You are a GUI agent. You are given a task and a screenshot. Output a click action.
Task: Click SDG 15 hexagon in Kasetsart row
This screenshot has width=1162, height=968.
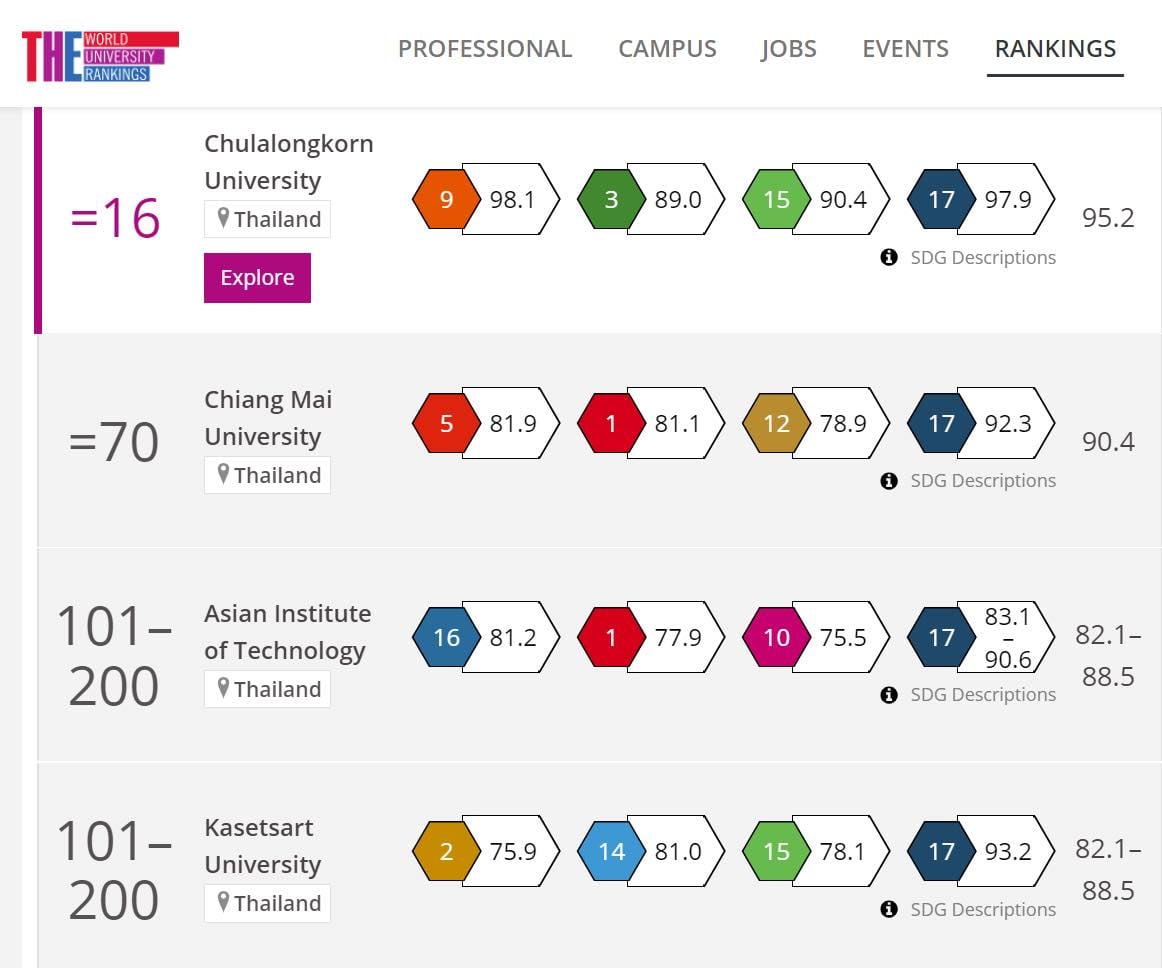click(x=776, y=852)
